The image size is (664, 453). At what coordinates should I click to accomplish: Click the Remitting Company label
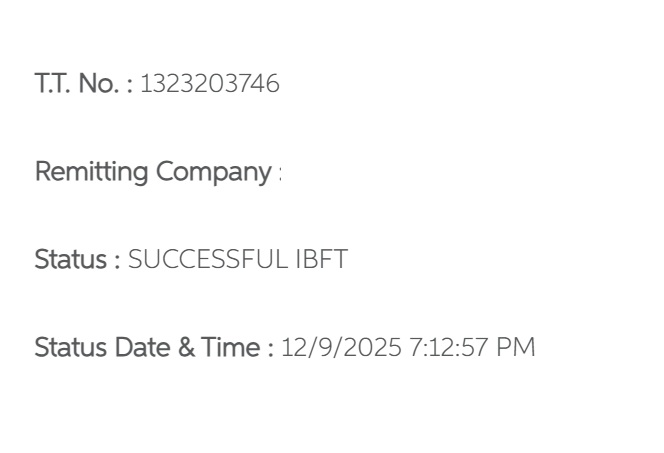153,173
